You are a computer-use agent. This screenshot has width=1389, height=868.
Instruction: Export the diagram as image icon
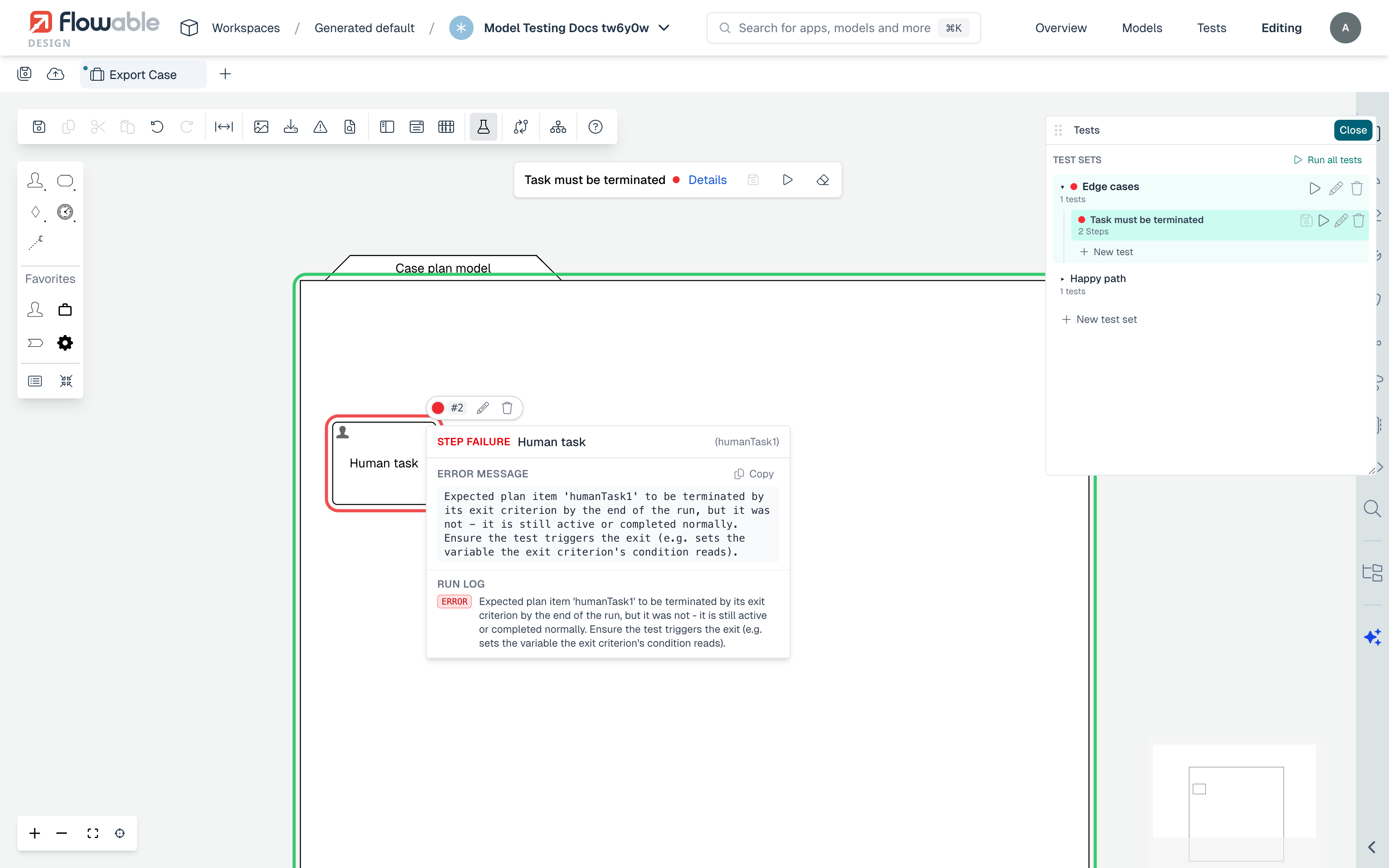point(261,127)
